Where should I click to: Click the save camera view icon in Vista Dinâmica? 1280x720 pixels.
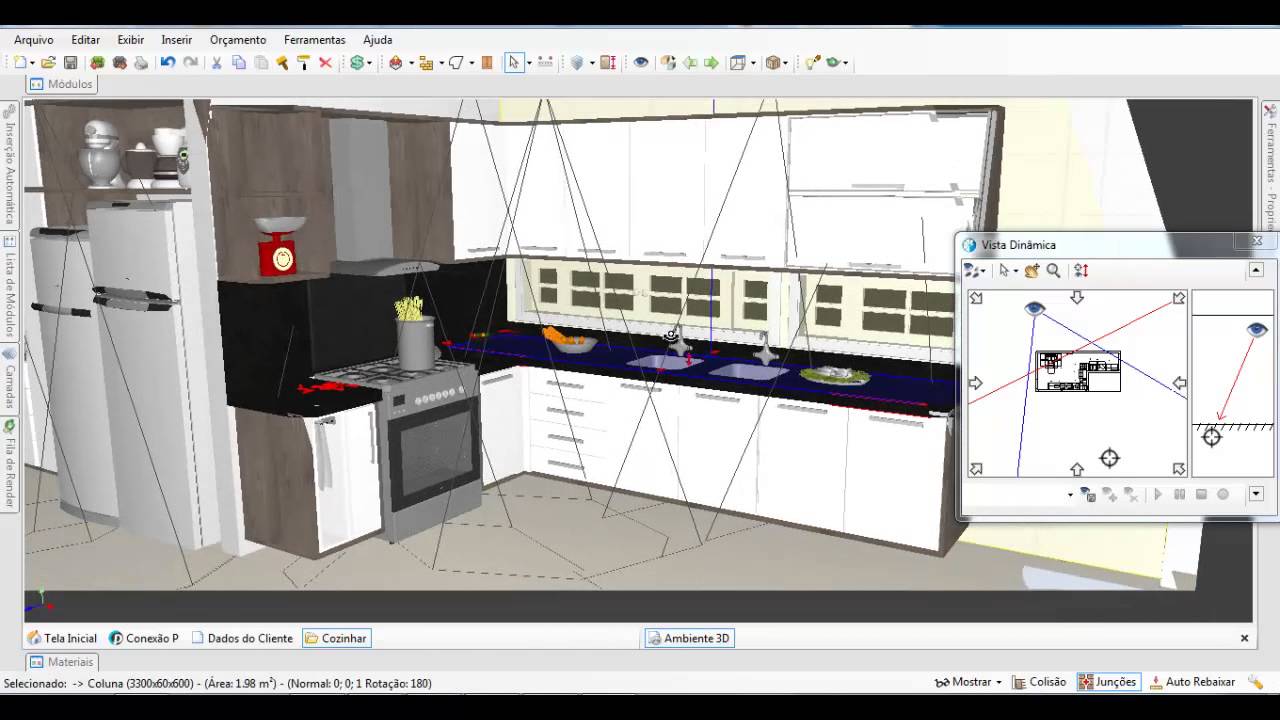click(1087, 494)
